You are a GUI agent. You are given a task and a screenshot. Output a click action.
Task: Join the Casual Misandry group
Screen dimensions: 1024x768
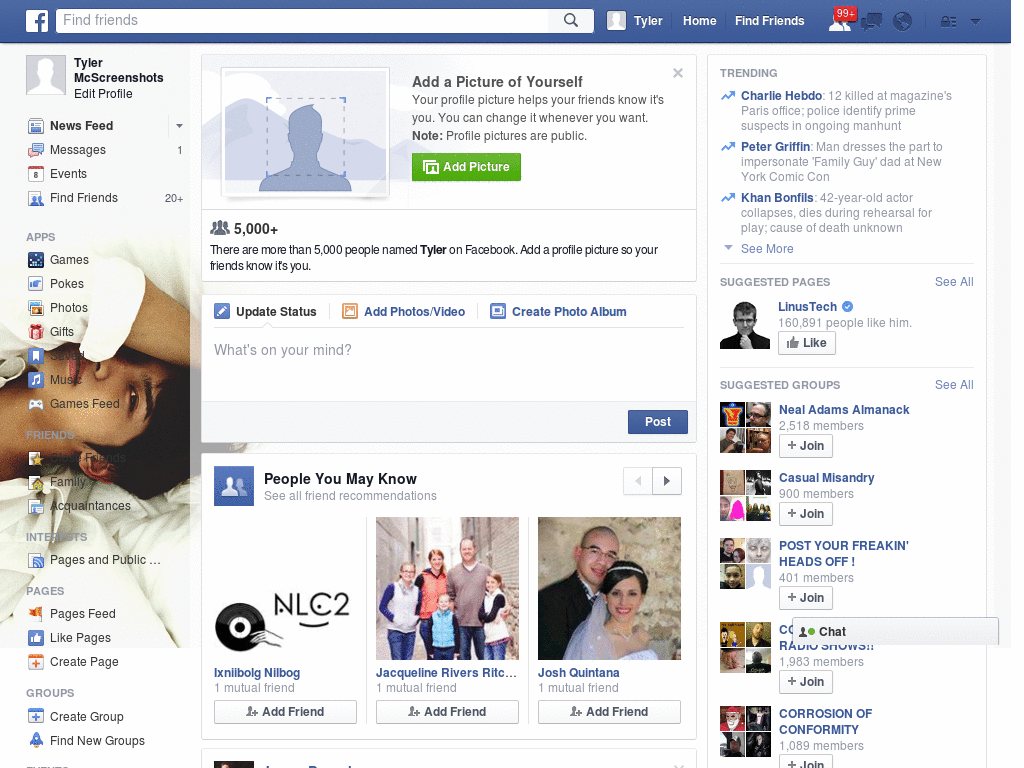coord(806,514)
